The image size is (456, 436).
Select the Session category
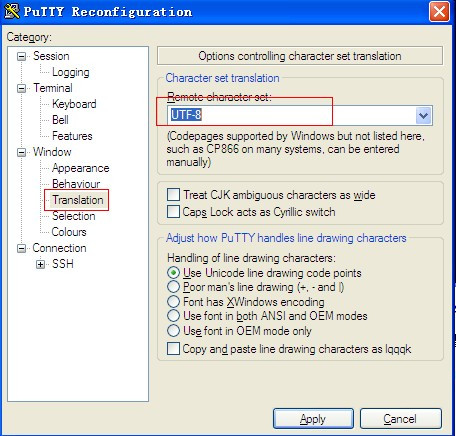[51, 56]
